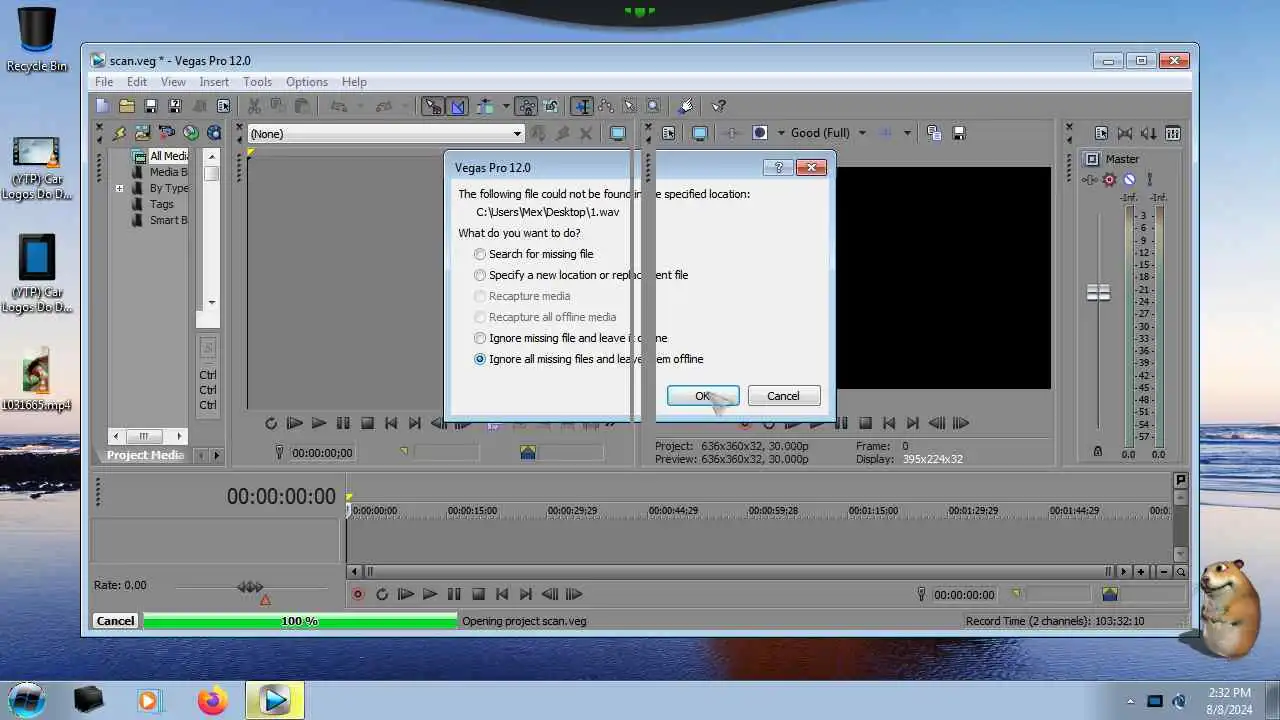Click Downmix Output icon in master panel
1280x720 pixels.
[x=1125, y=133]
